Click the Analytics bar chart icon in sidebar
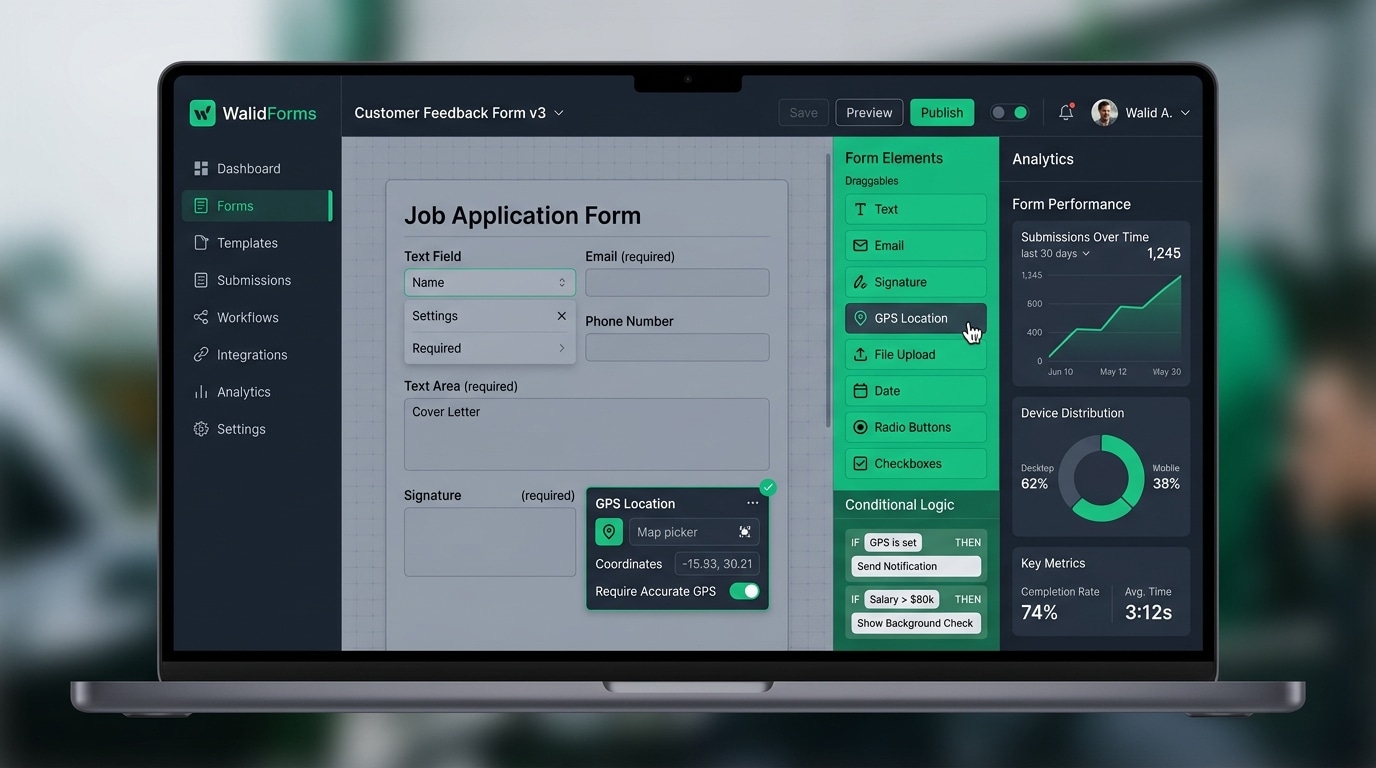Image resolution: width=1376 pixels, height=768 pixels. click(x=201, y=392)
